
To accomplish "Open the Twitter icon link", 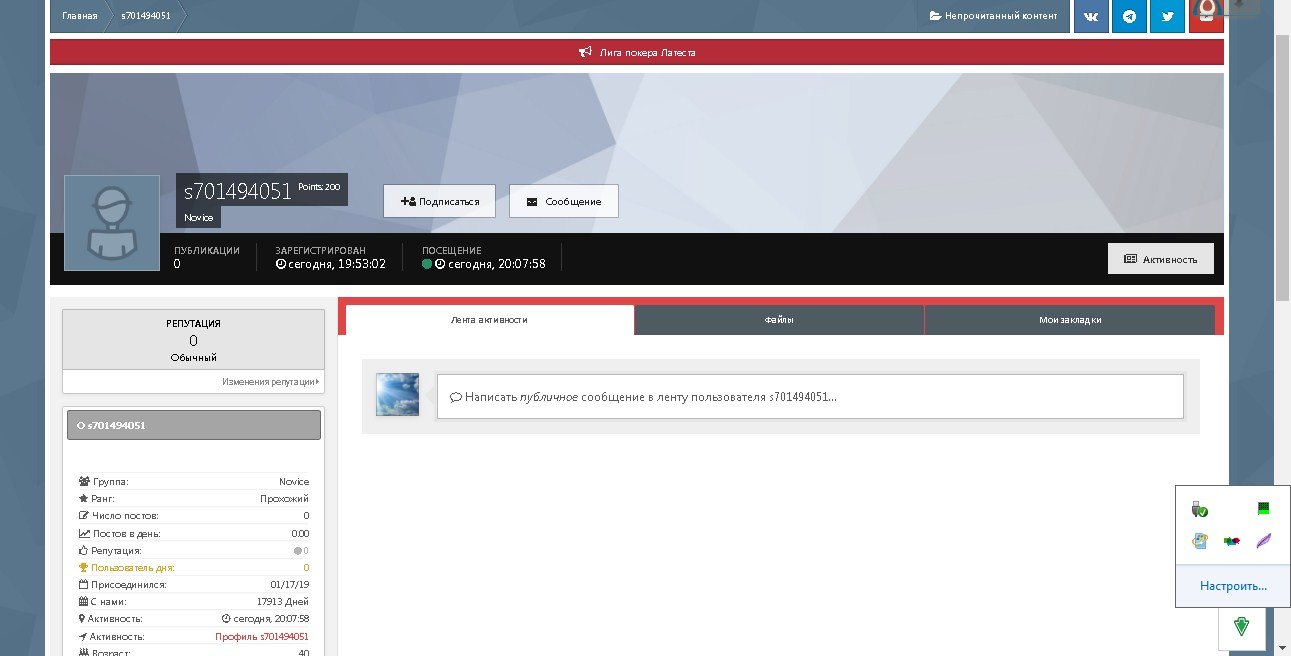I will tap(1167, 16).
